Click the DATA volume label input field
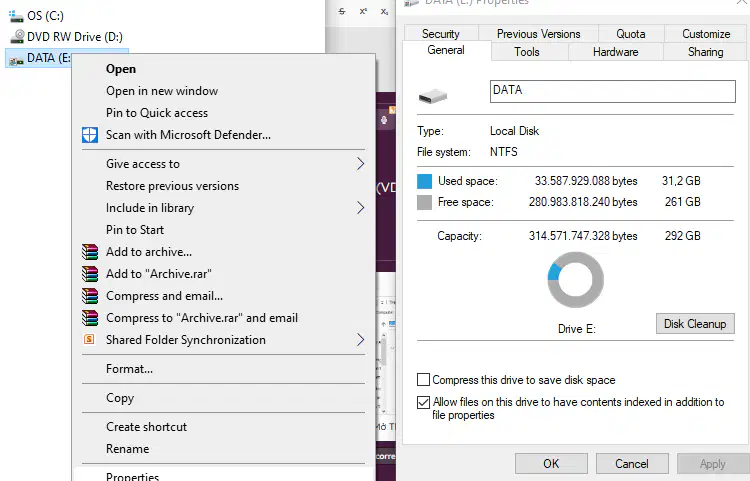This screenshot has height=481, width=750. pos(612,91)
